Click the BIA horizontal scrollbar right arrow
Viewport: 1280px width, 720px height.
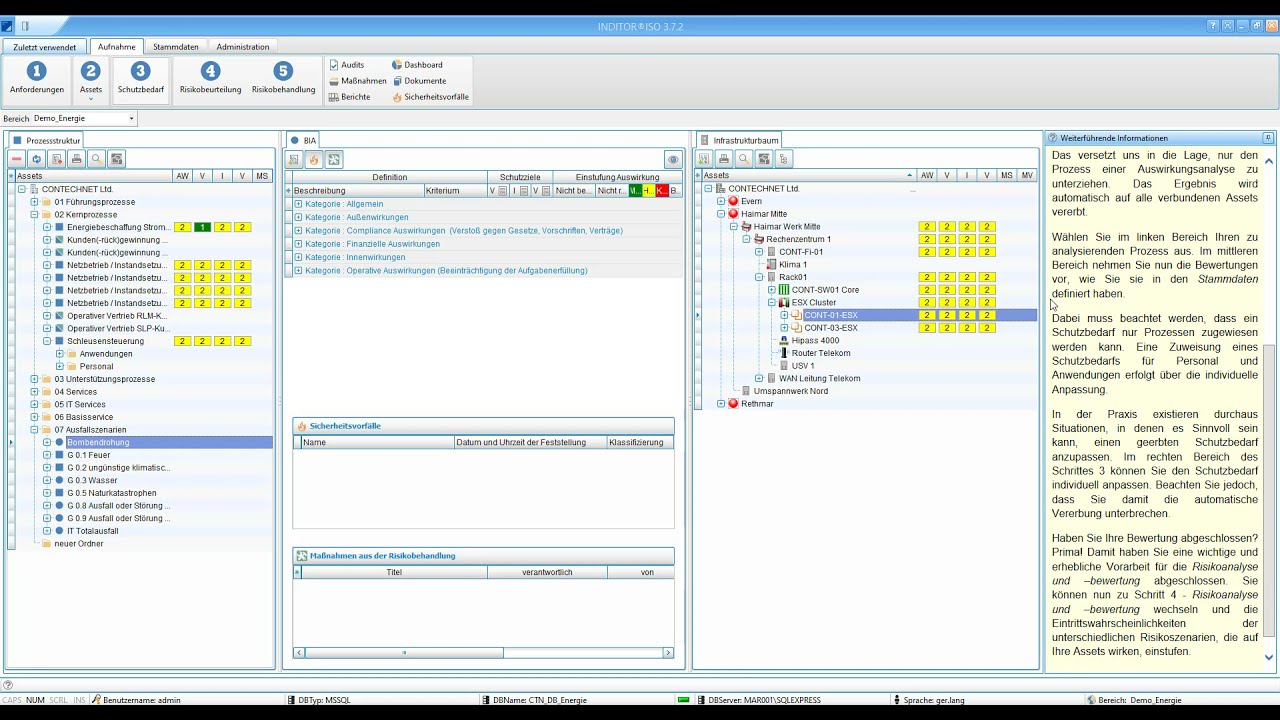668,653
